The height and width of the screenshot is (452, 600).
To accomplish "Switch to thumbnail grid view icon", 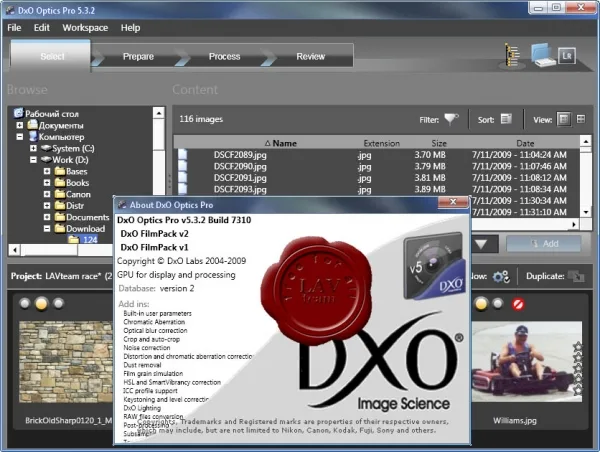I will point(580,119).
